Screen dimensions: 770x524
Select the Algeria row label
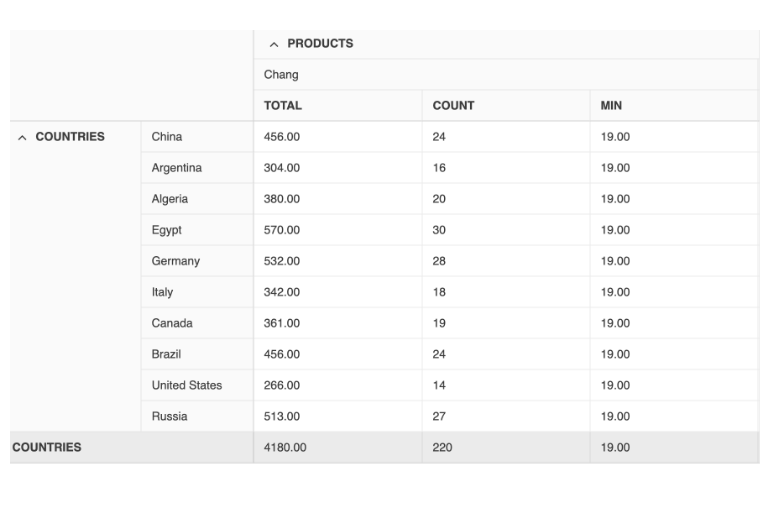tap(170, 199)
